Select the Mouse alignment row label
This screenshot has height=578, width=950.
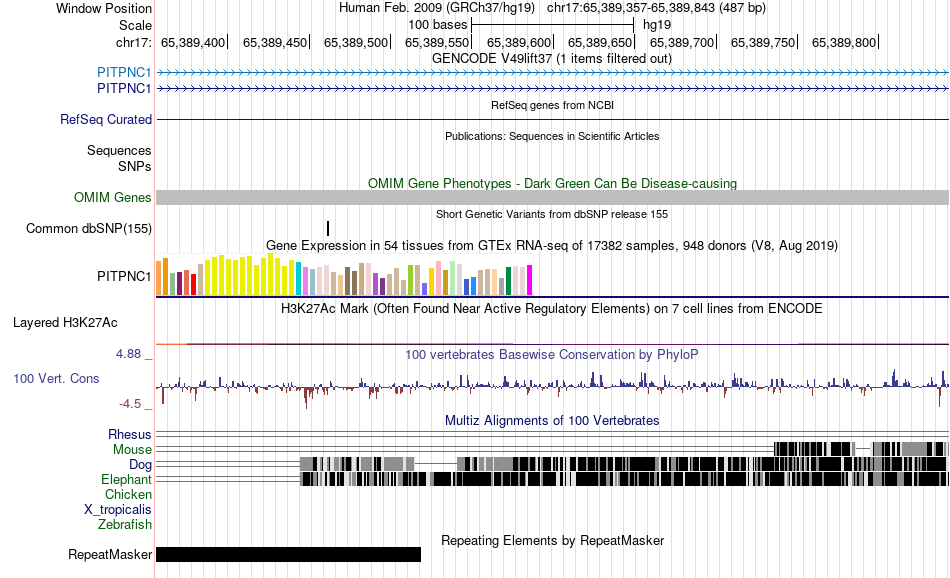pyautogui.click(x=132, y=450)
